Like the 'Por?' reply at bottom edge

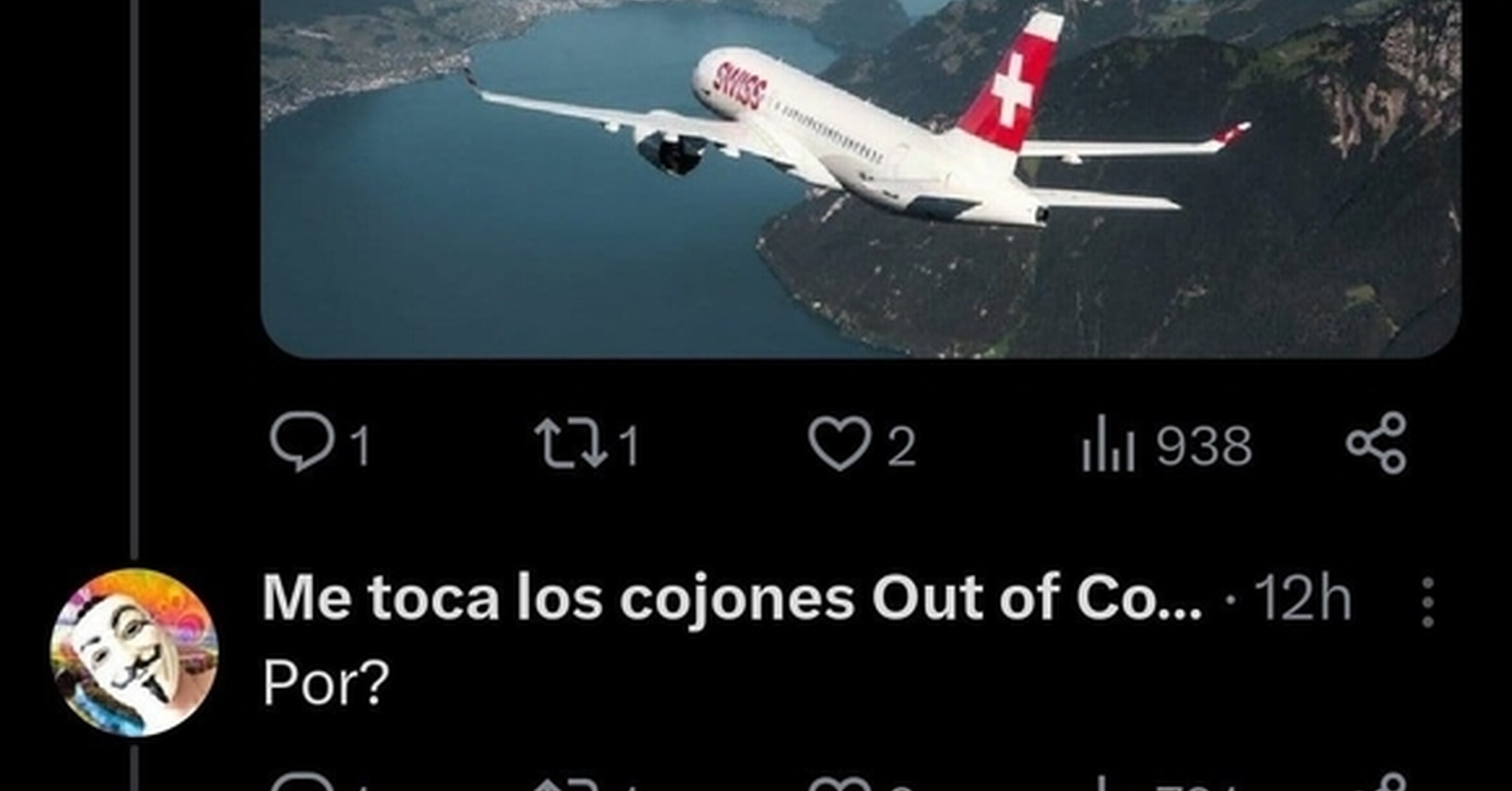pyautogui.click(x=840, y=783)
